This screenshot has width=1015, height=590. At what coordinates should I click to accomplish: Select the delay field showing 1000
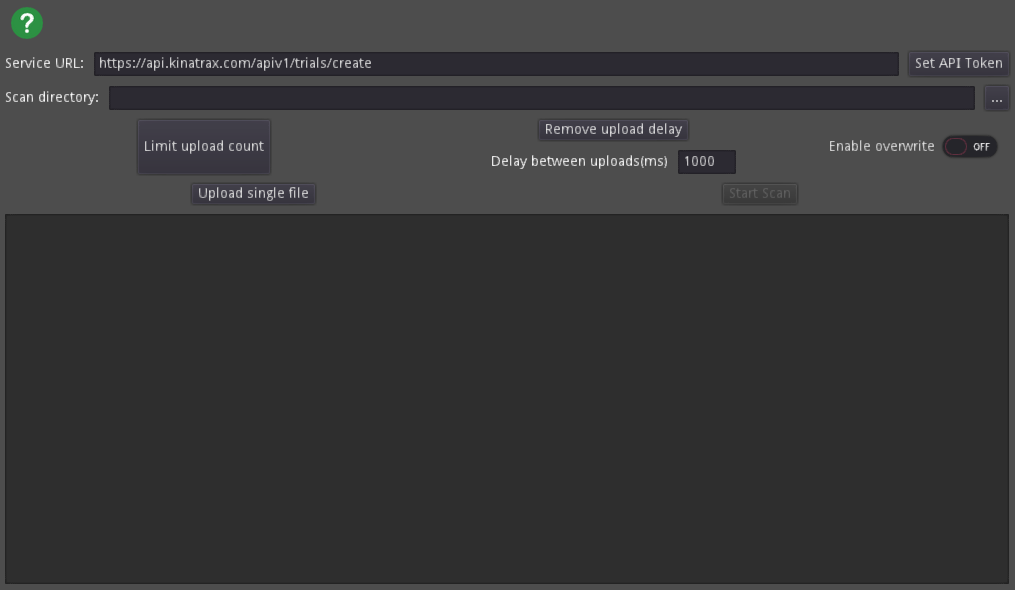pyautogui.click(x=706, y=162)
